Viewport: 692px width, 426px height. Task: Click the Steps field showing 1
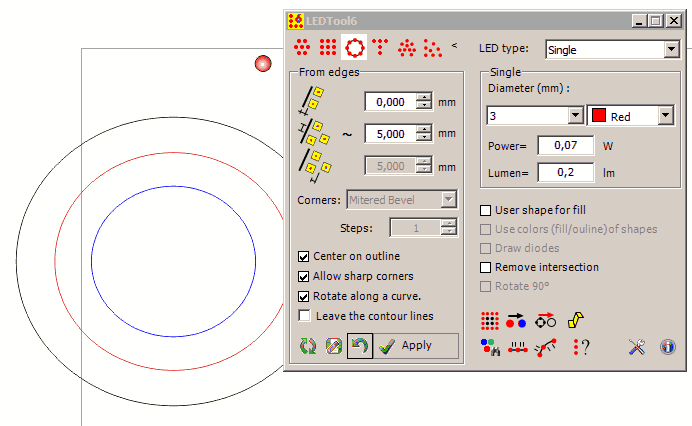[416, 228]
